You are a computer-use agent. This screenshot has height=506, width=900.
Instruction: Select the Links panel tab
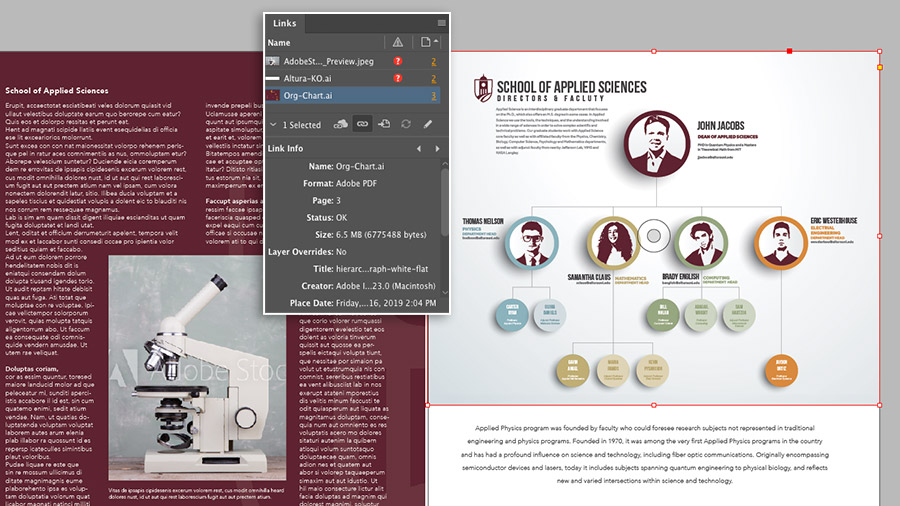285,23
